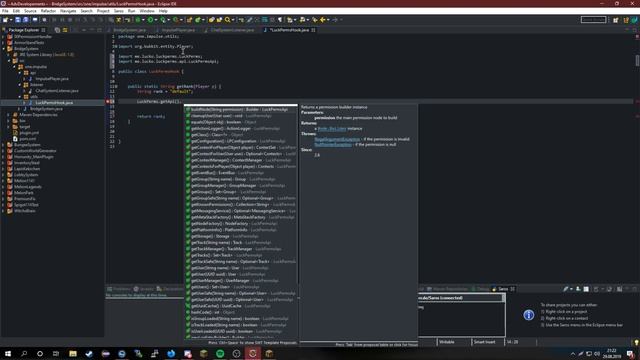Click the Save All toolbar icon
Image resolution: width=640 pixels, height=360 pixels.
coord(26,20)
